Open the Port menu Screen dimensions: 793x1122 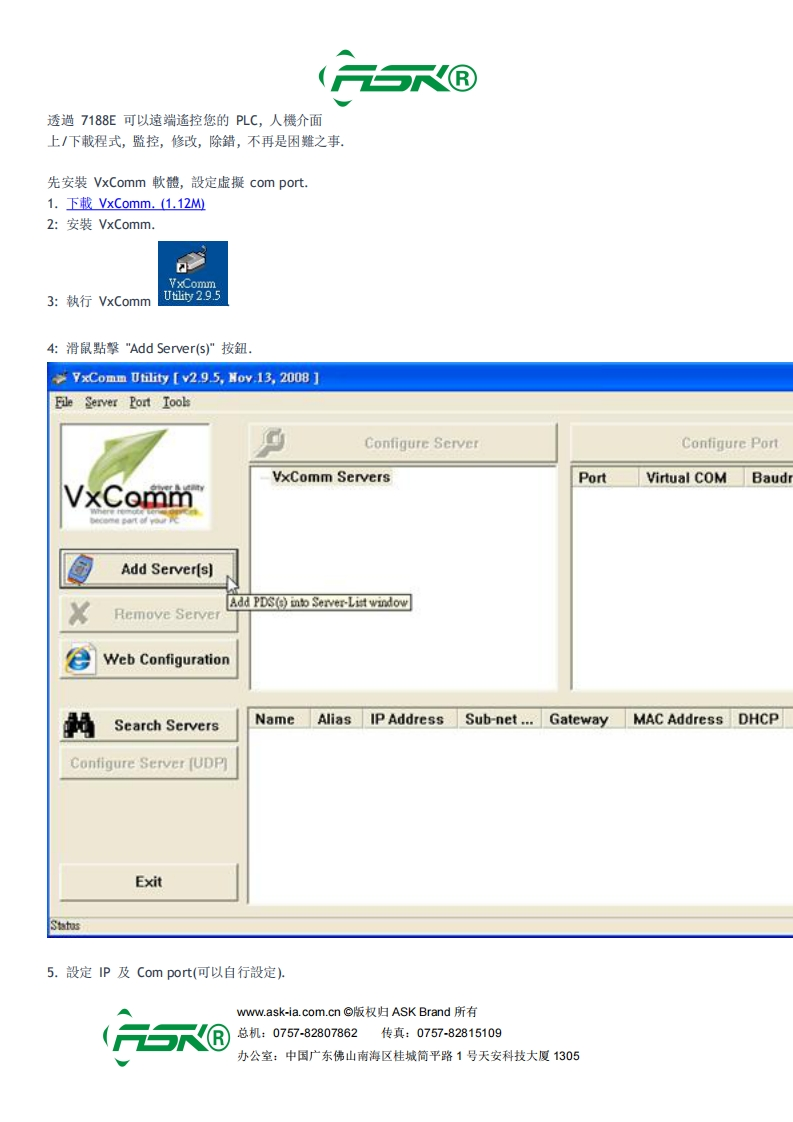tap(140, 402)
